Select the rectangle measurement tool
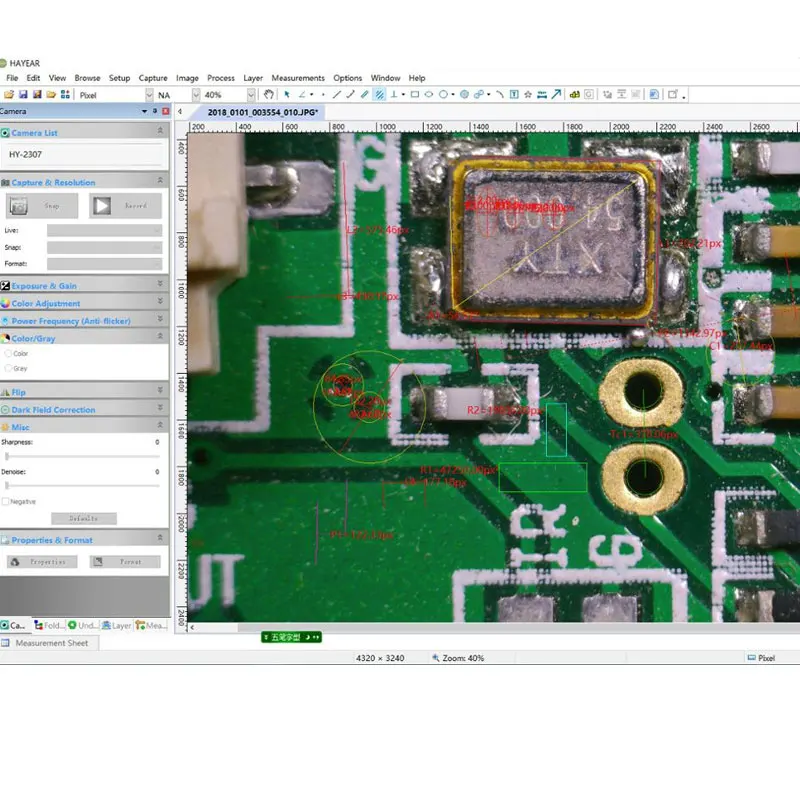800x800 pixels. pyautogui.click(x=415, y=94)
